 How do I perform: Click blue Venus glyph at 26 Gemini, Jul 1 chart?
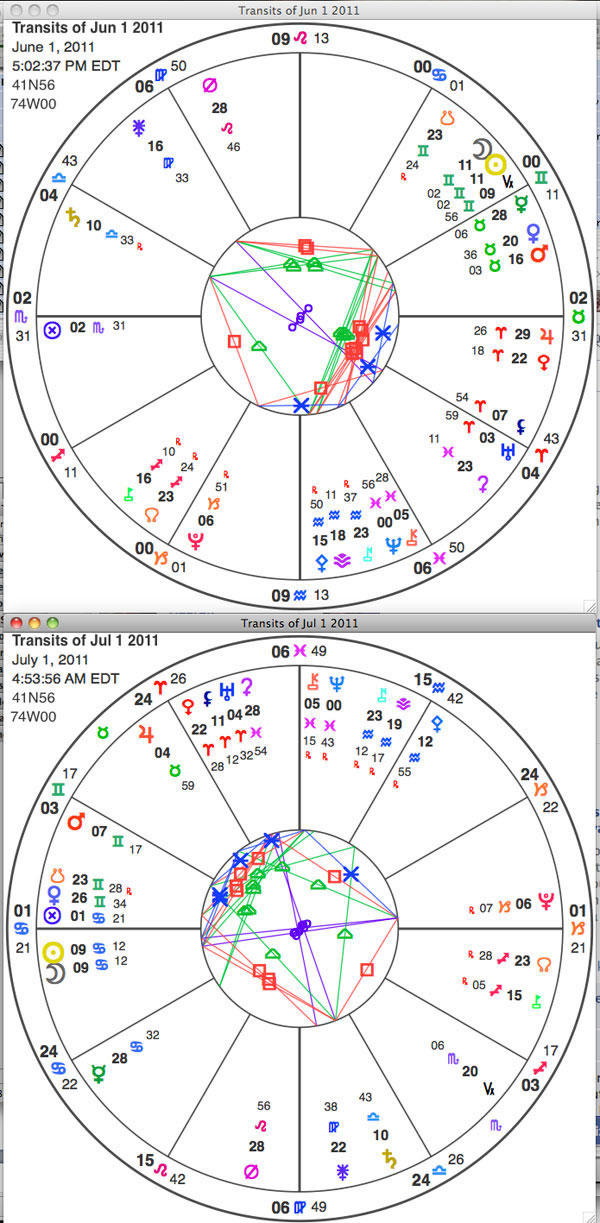coord(53,895)
